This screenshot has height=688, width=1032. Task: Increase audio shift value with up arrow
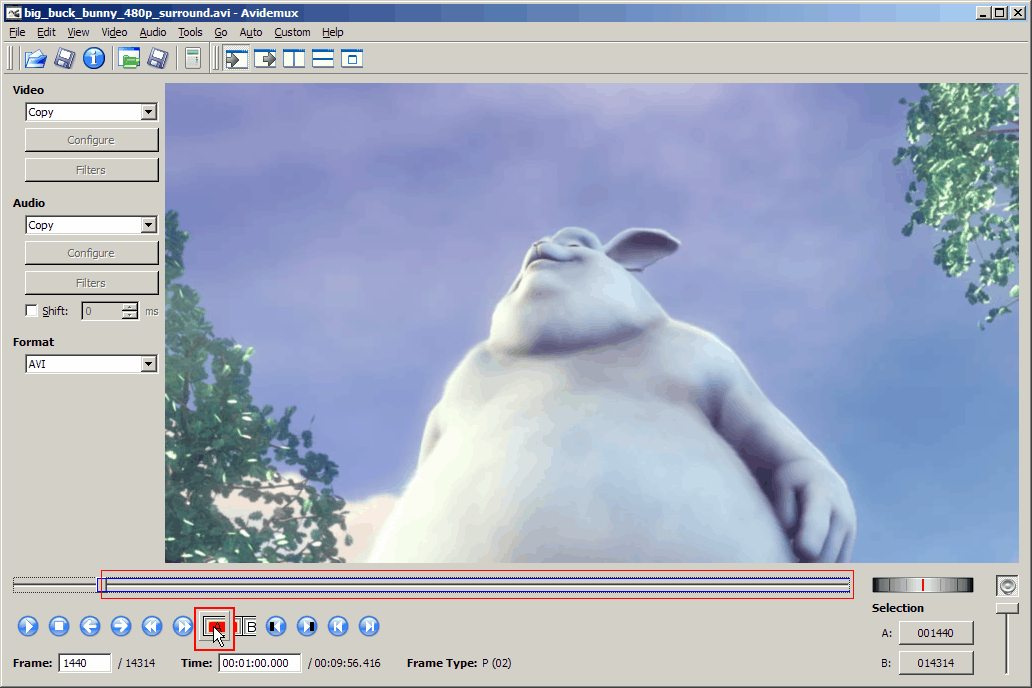130,307
